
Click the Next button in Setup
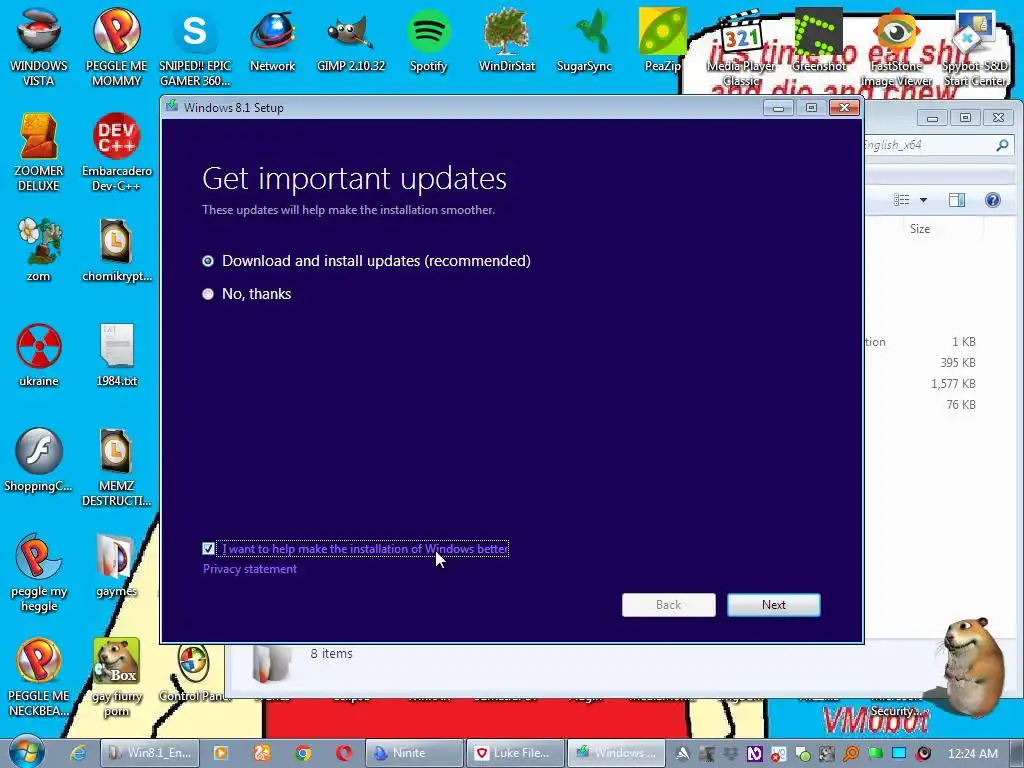tap(774, 605)
